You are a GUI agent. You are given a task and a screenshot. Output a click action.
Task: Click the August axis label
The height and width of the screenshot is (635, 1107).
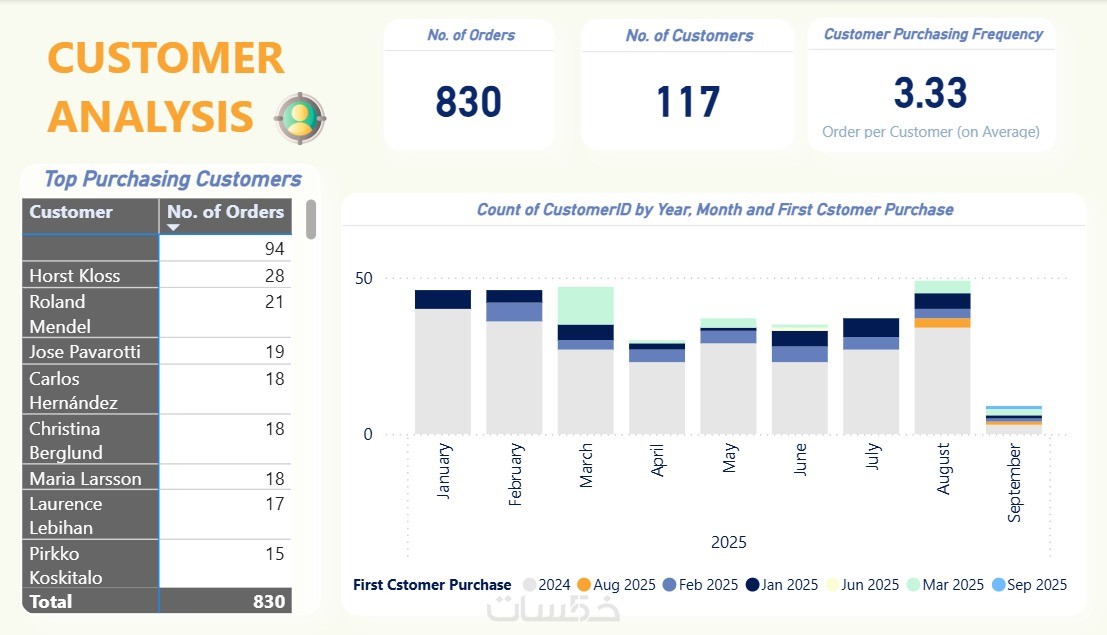tap(943, 468)
